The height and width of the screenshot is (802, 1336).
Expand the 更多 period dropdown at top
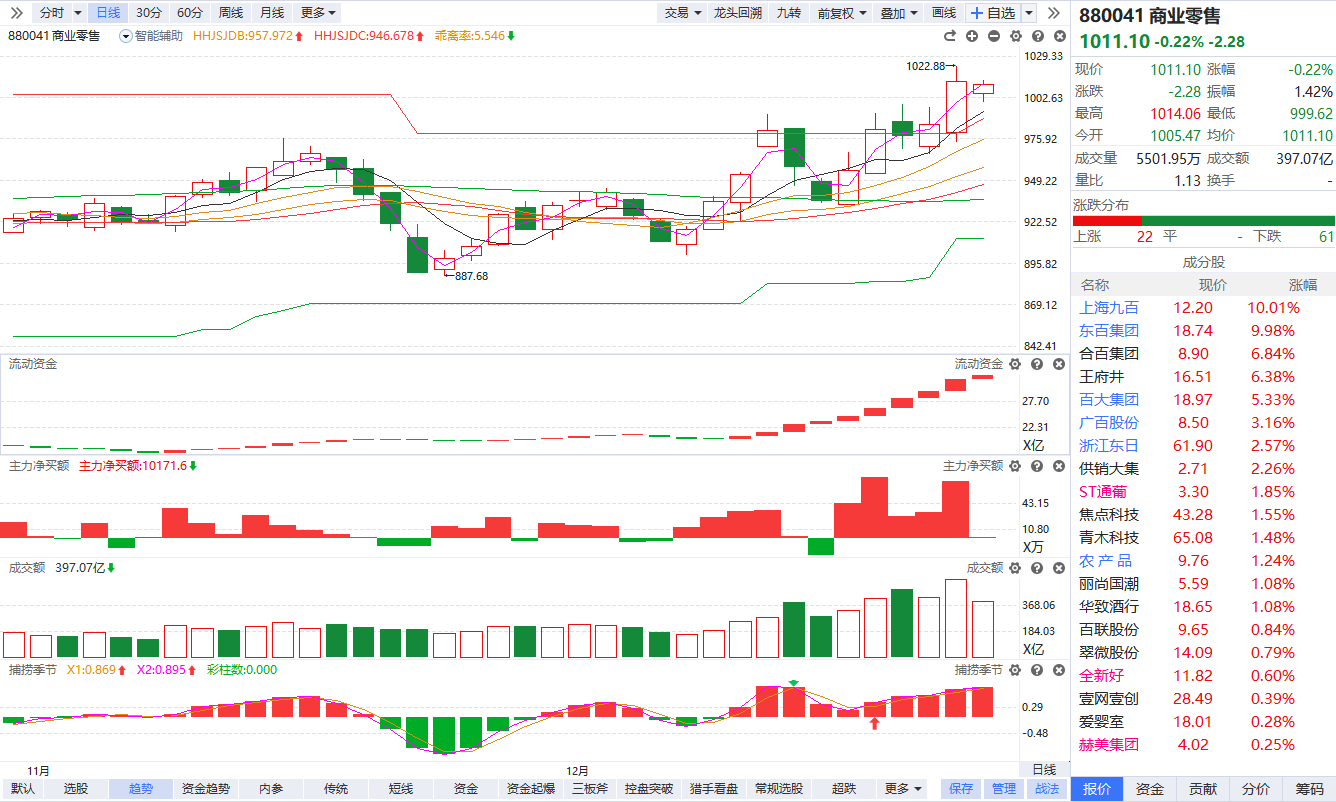coord(318,13)
